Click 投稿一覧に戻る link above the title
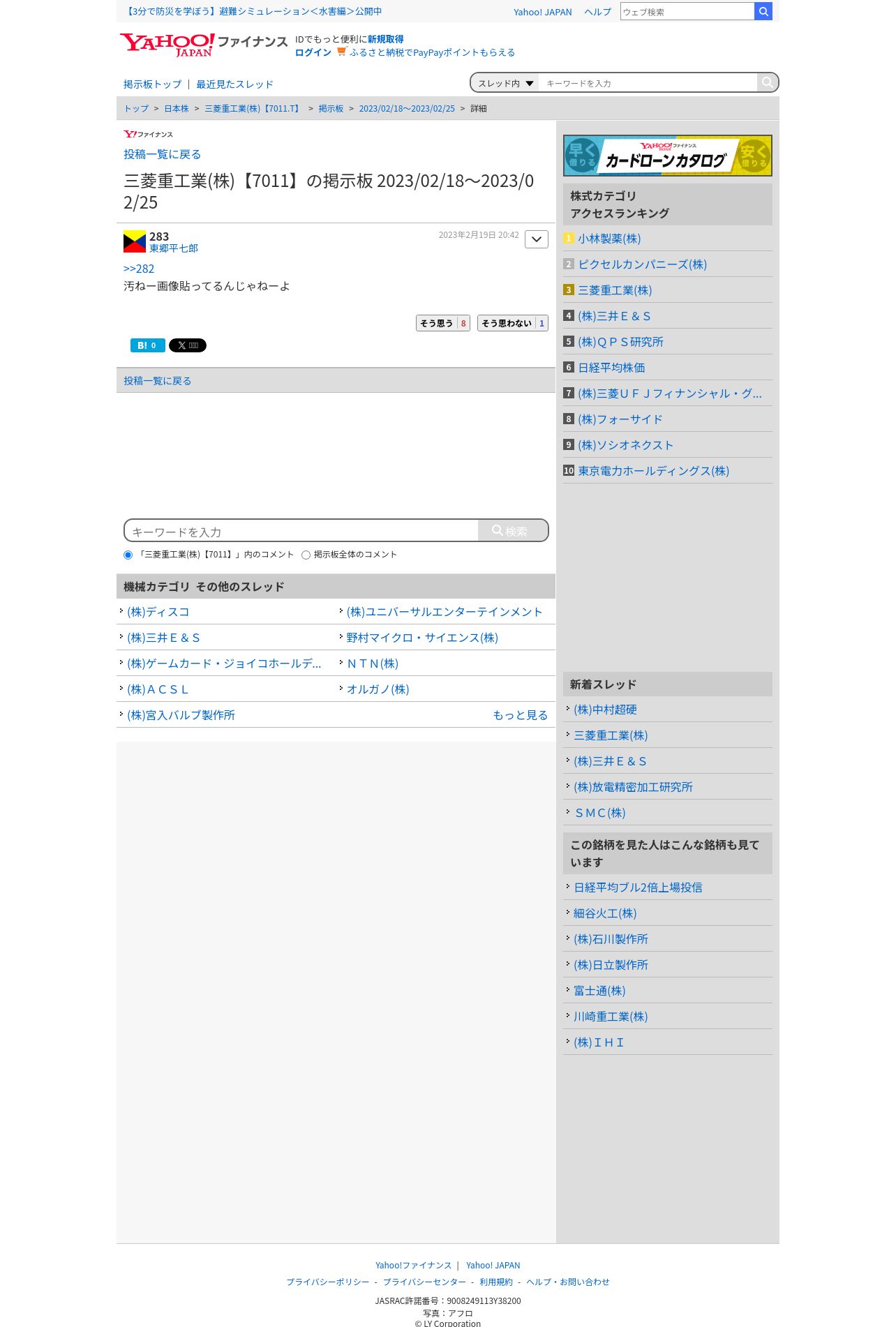This screenshot has height=1327, width=896. pyautogui.click(x=163, y=154)
